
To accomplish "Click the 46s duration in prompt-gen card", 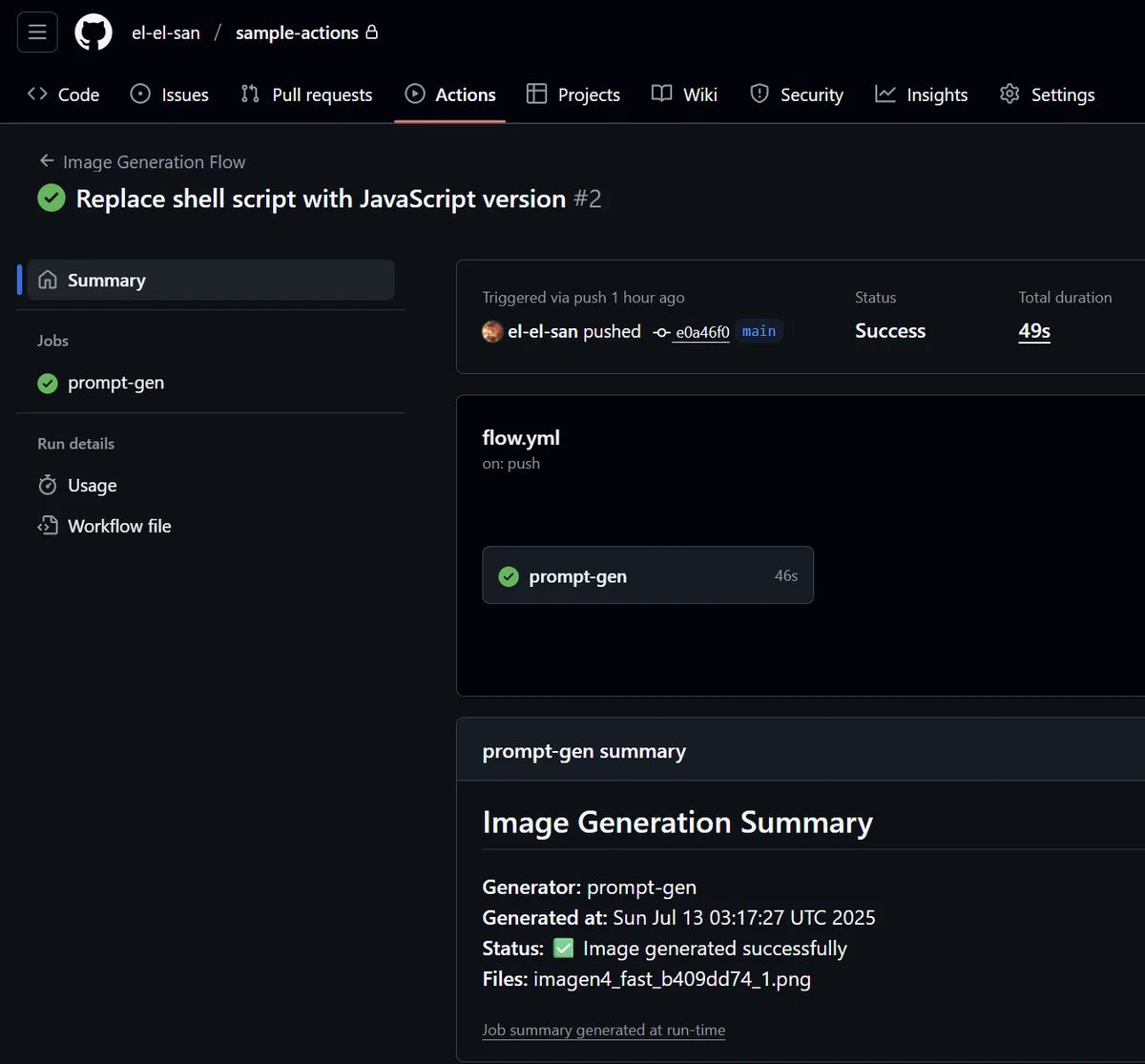I will (786, 575).
